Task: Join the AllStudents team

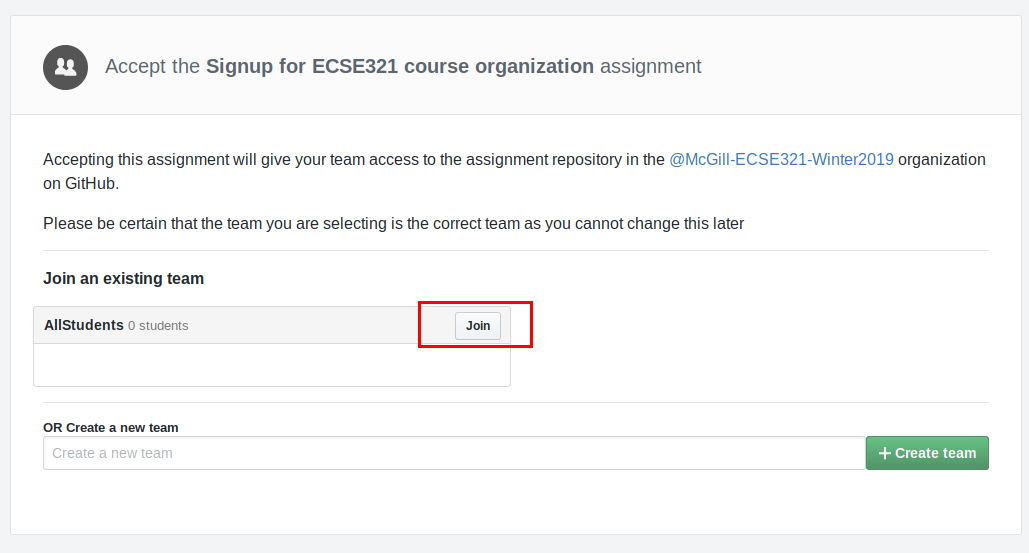Action: point(478,326)
